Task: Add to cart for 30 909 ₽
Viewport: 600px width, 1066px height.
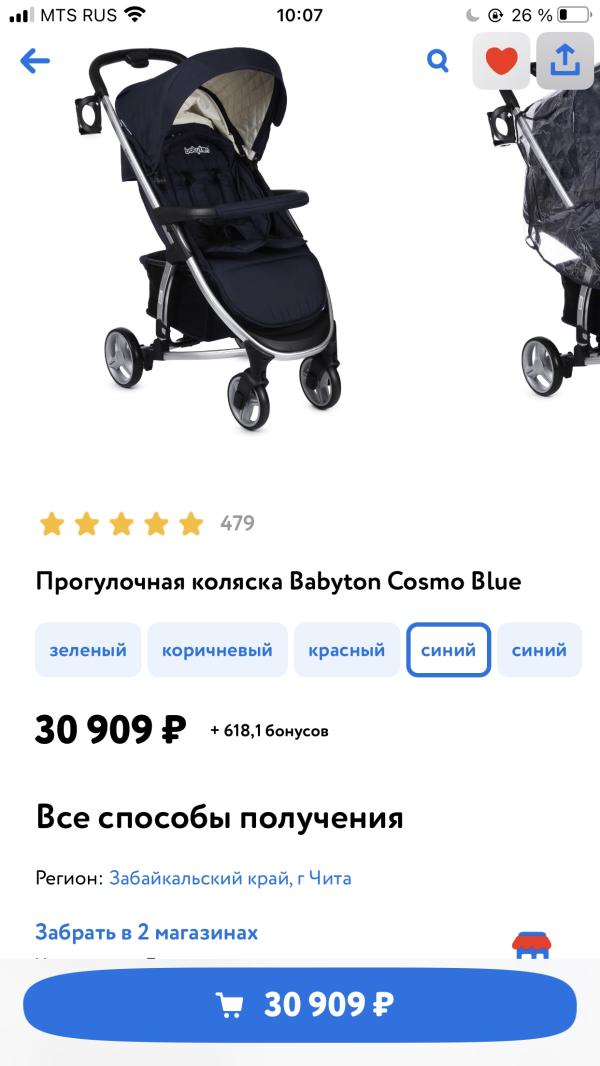Action: click(x=300, y=1004)
